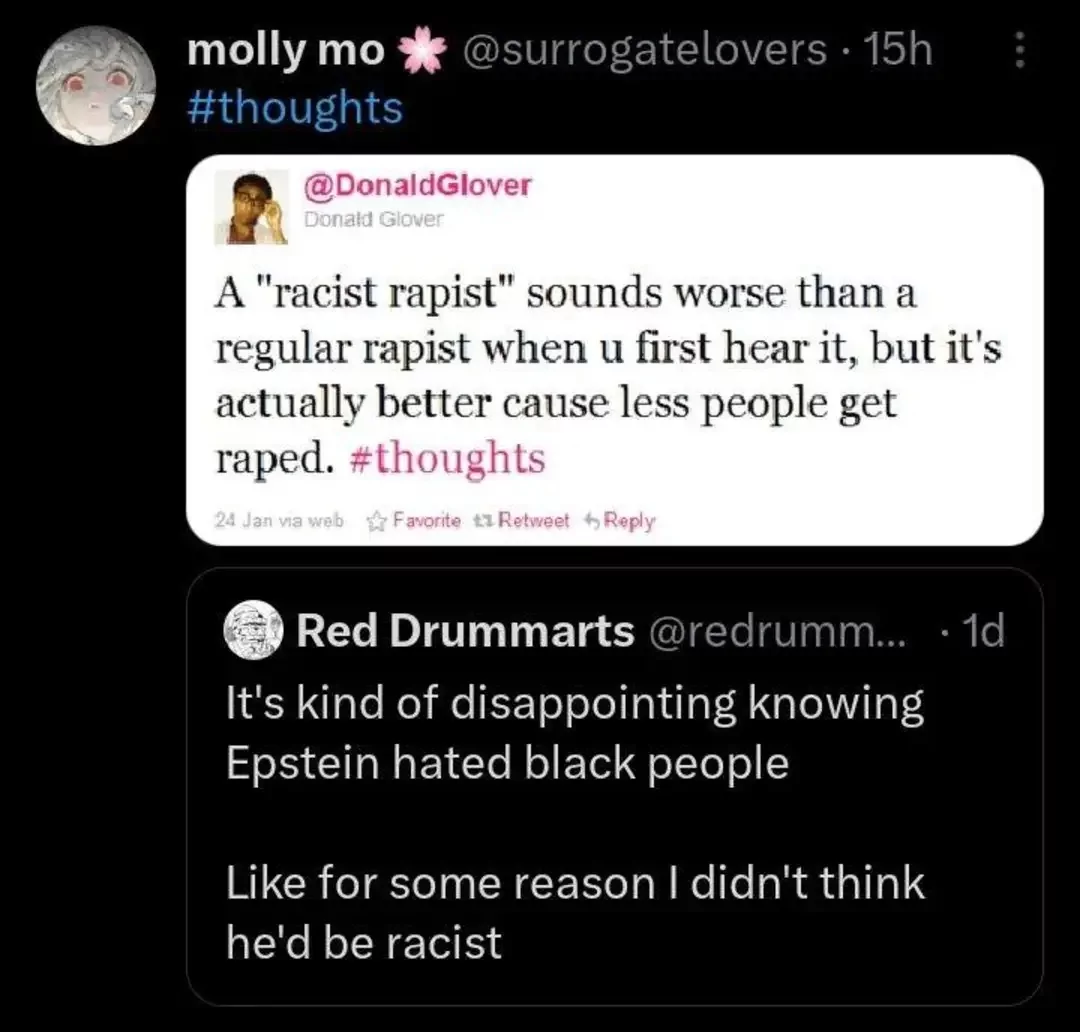
Task: Click the Reply text label
Action: (630, 520)
